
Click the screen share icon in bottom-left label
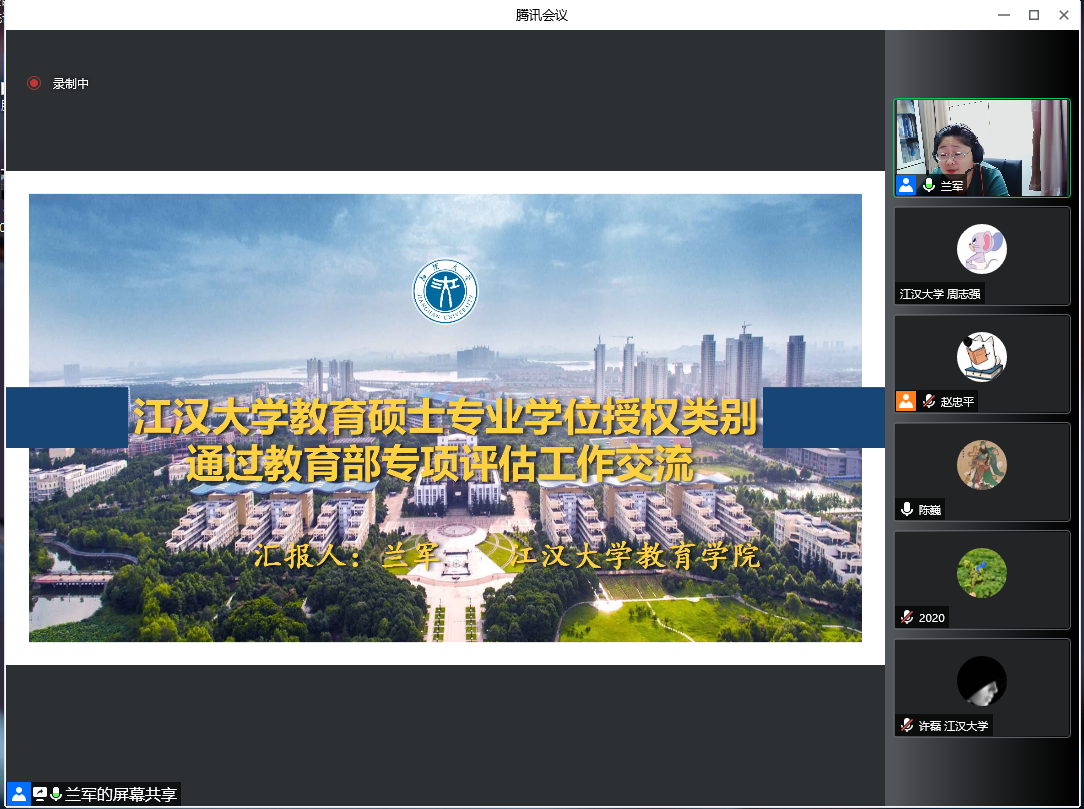pos(40,794)
